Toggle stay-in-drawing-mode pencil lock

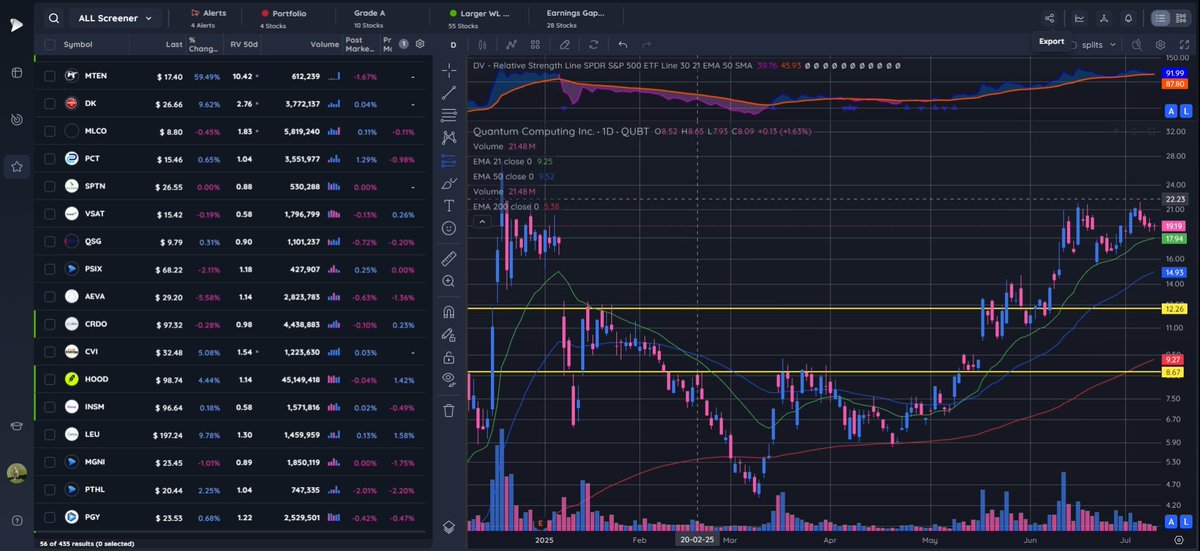(x=449, y=334)
